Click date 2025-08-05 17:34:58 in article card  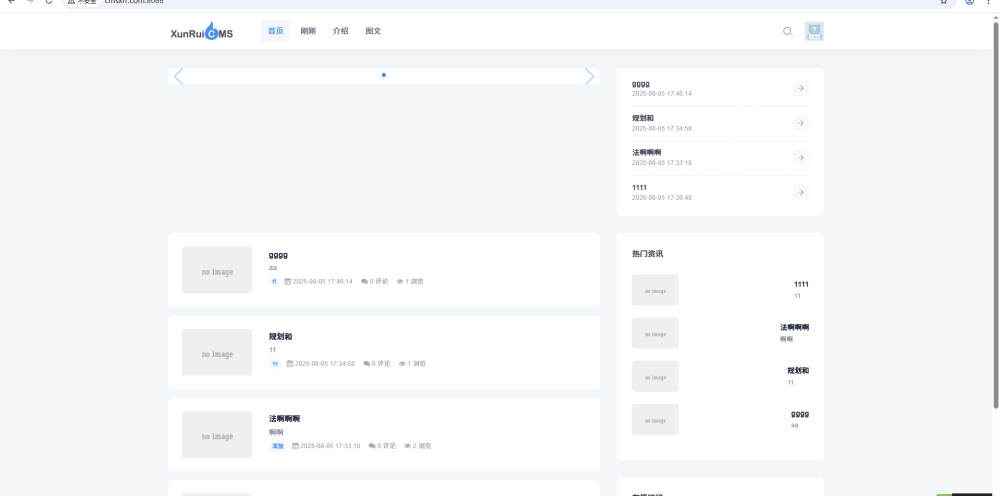325,363
